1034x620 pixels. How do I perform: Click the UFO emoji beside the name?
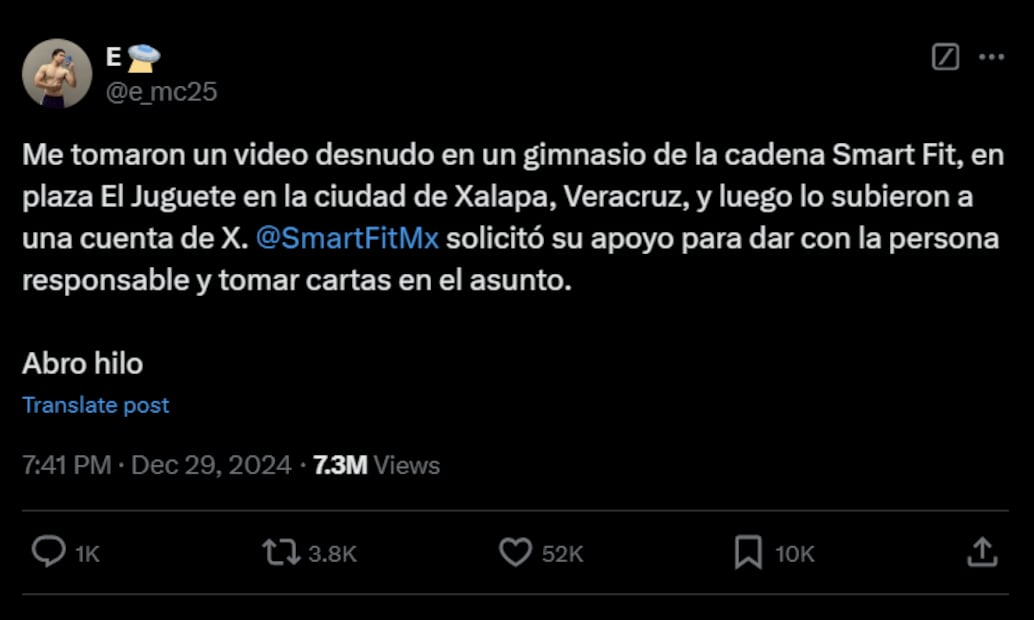(x=143, y=59)
